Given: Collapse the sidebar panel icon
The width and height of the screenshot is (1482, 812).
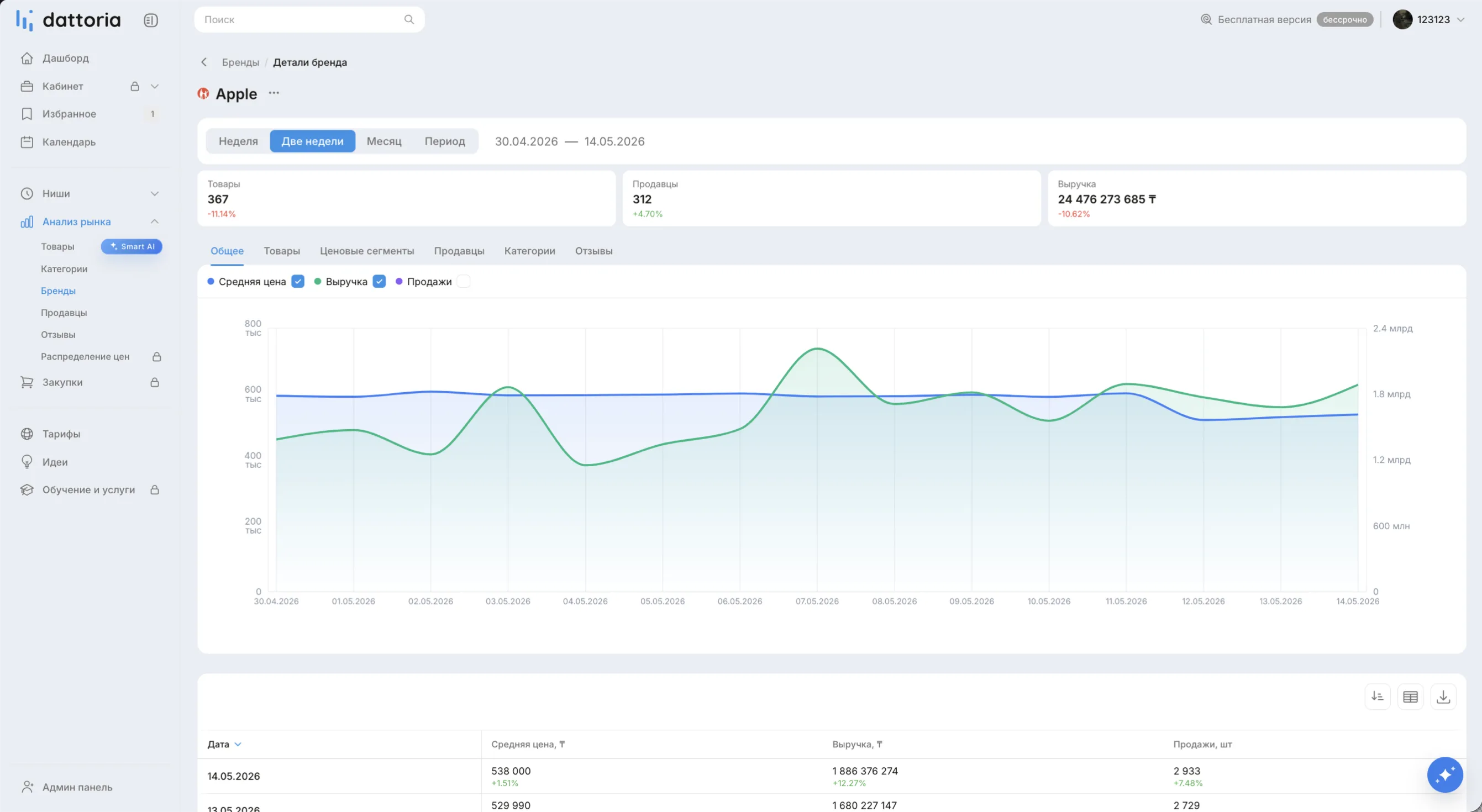Looking at the screenshot, I should coord(151,20).
